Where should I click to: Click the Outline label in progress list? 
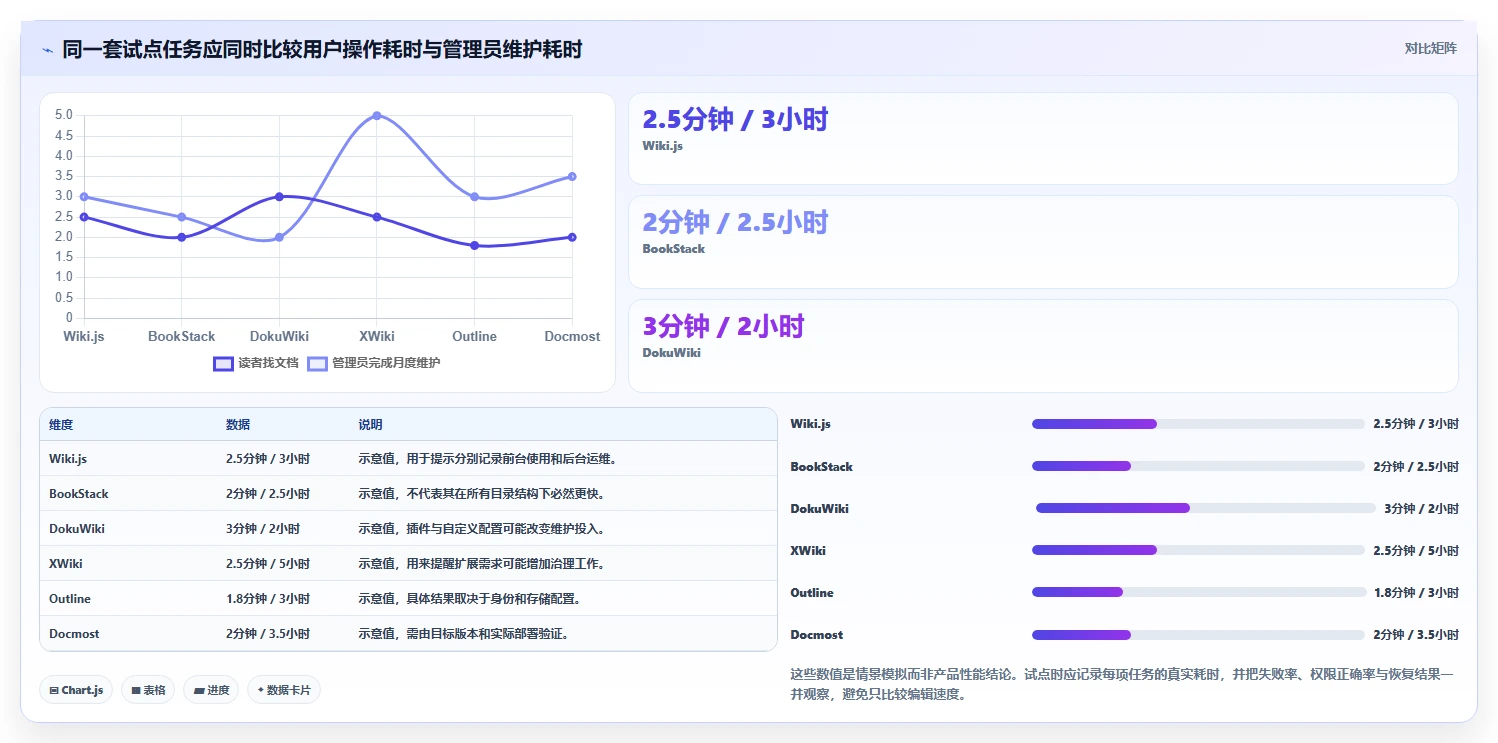[812, 593]
